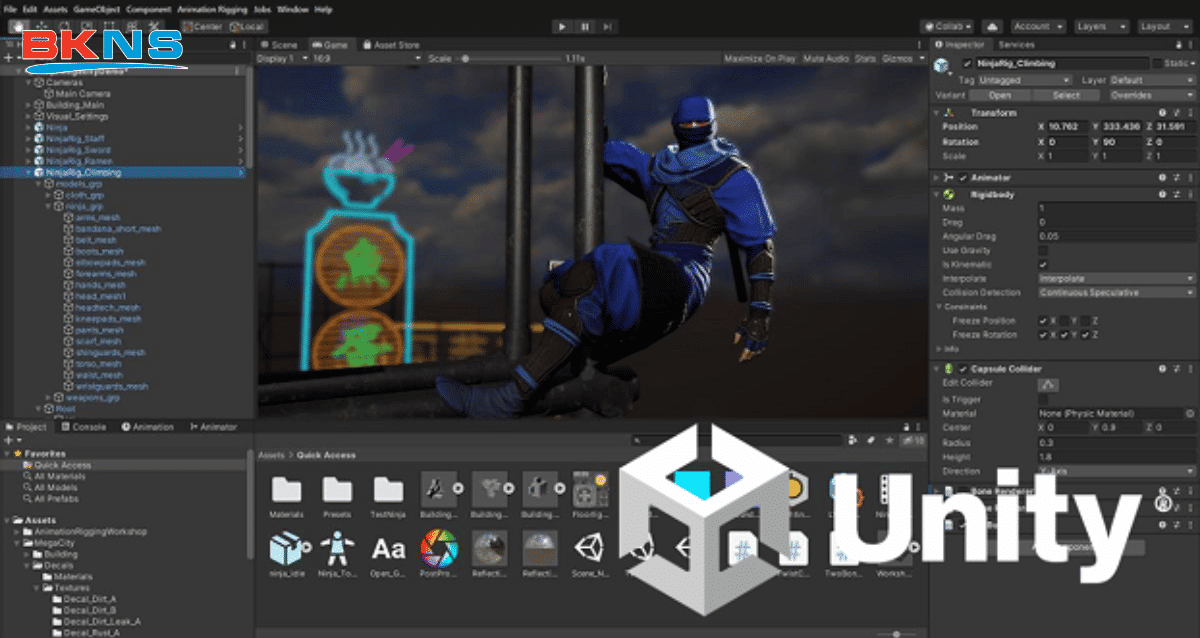1200x638 pixels.
Task: Open the Animation Rigging menu
Action: pyautogui.click(x=212, y=9)
